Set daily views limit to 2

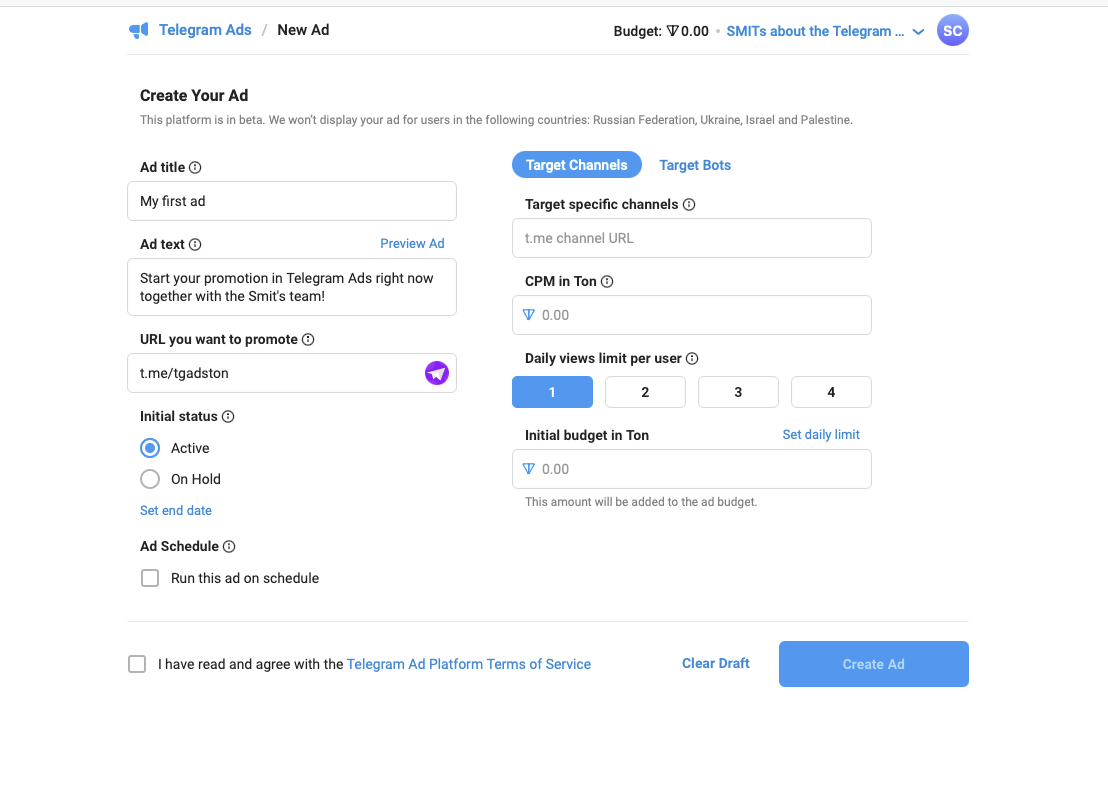pos(645,392)
